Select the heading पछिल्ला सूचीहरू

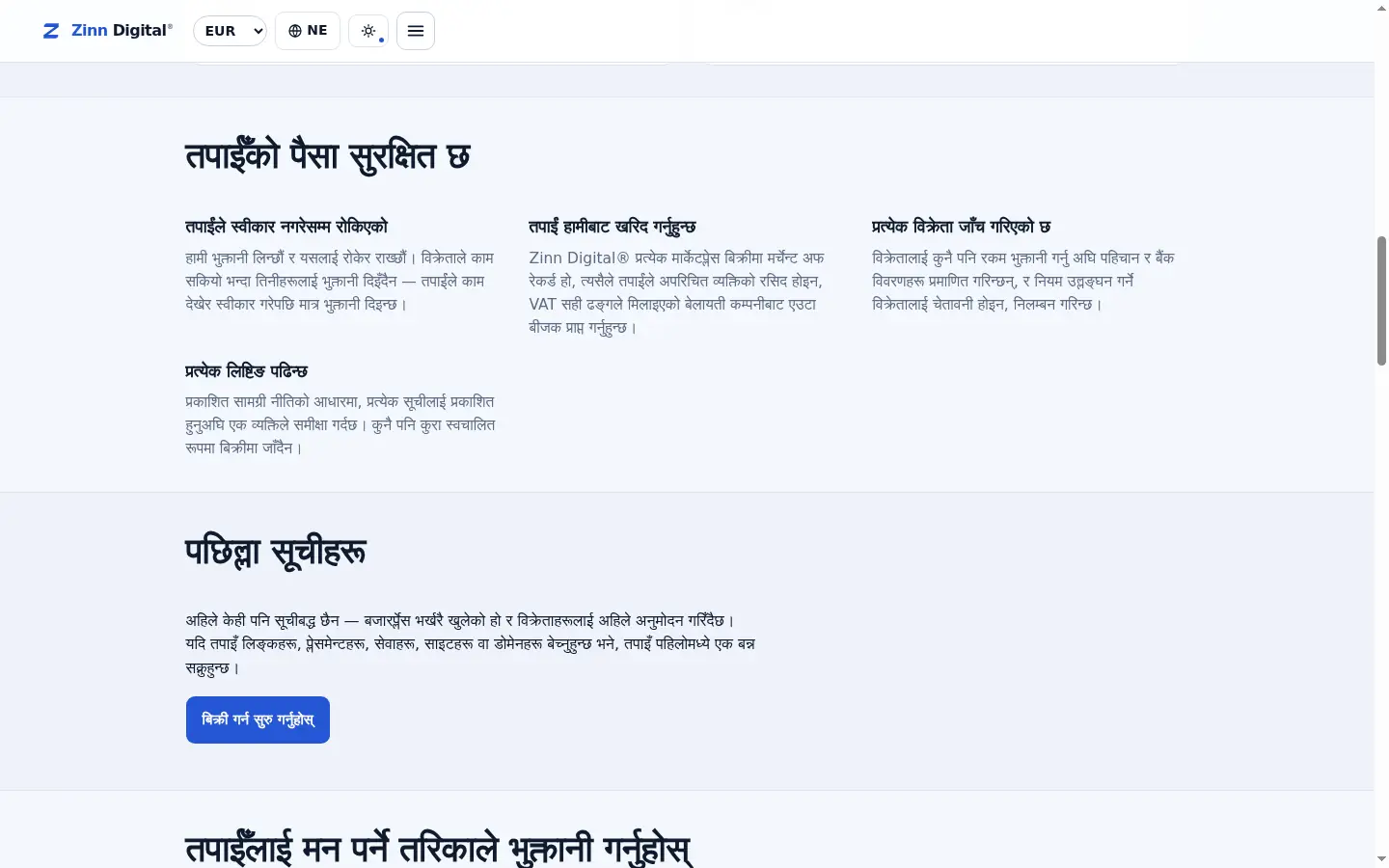click(276, 552)
